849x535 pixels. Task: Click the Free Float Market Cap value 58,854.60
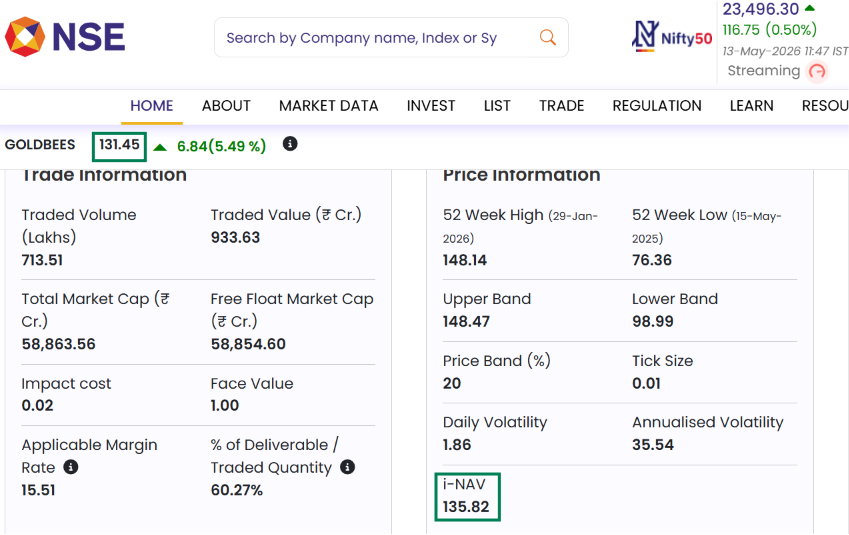click(x=248, y=344)
